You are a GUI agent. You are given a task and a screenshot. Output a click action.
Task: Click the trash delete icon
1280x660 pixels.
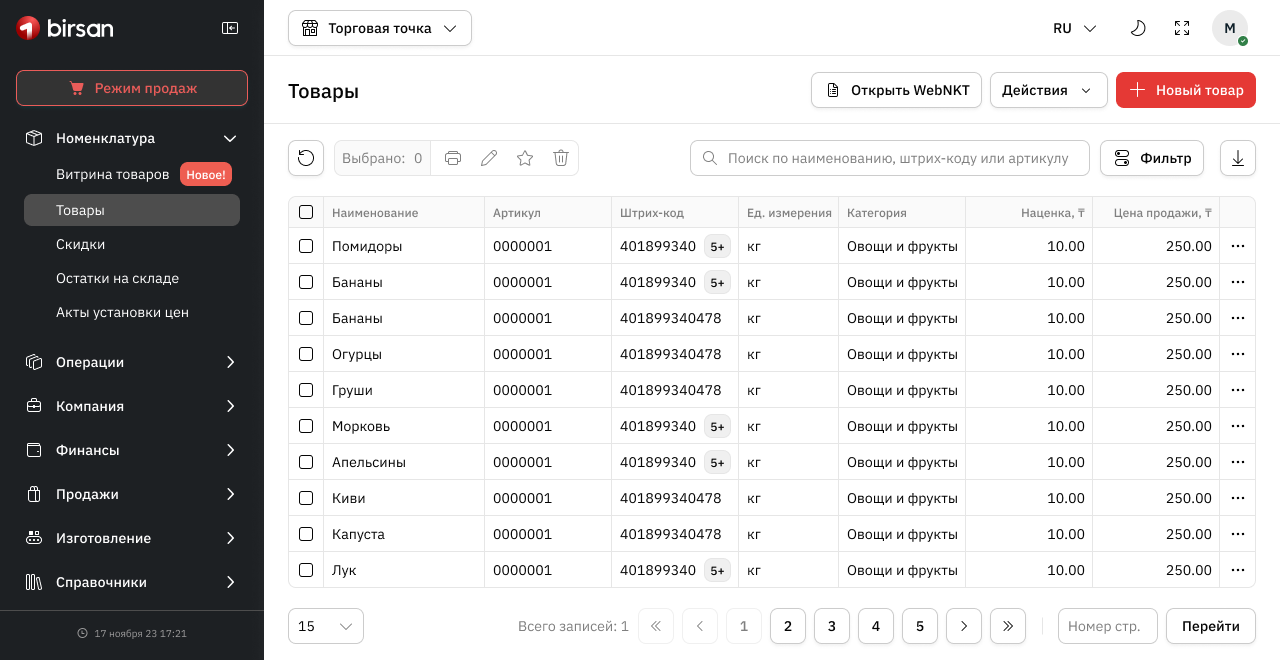pyautogui.click(x=561, y=158)
